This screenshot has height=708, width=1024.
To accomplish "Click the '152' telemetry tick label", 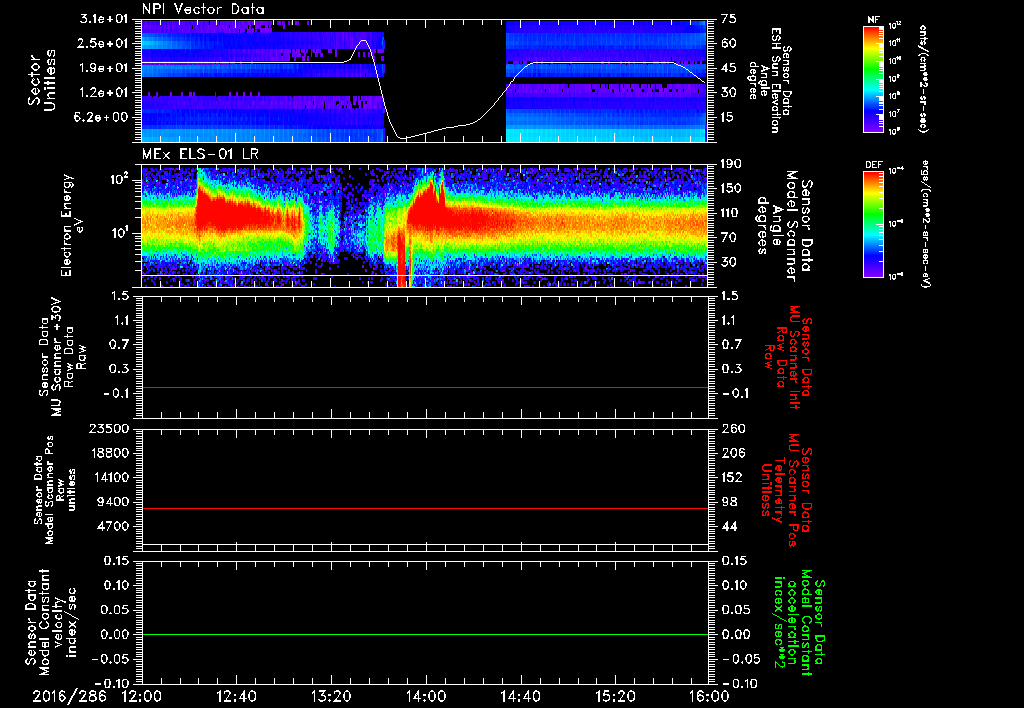I will (732, 477).
